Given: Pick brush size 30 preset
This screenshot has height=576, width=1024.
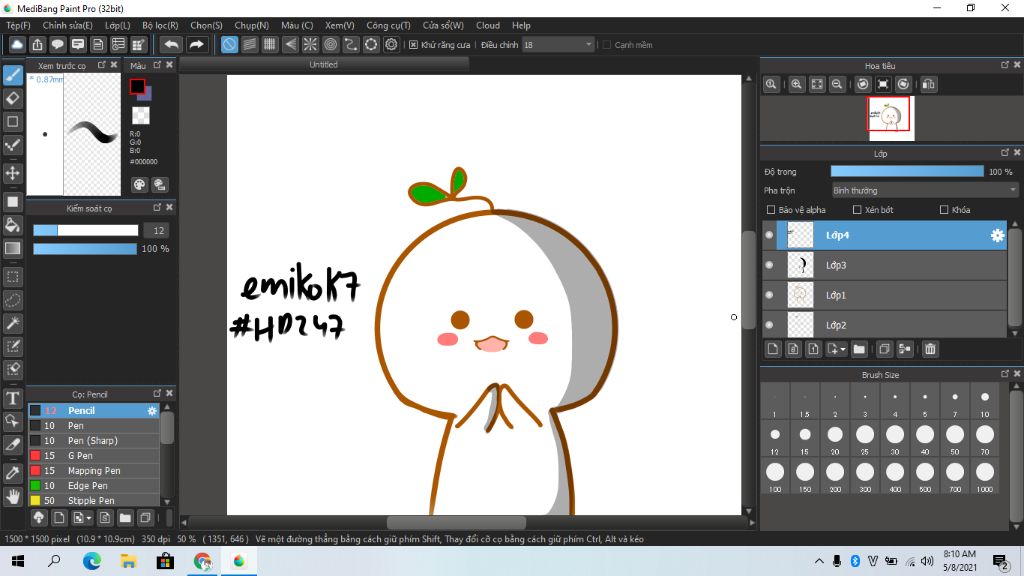Looking at the screenshot, I should (x=895, y=439).
